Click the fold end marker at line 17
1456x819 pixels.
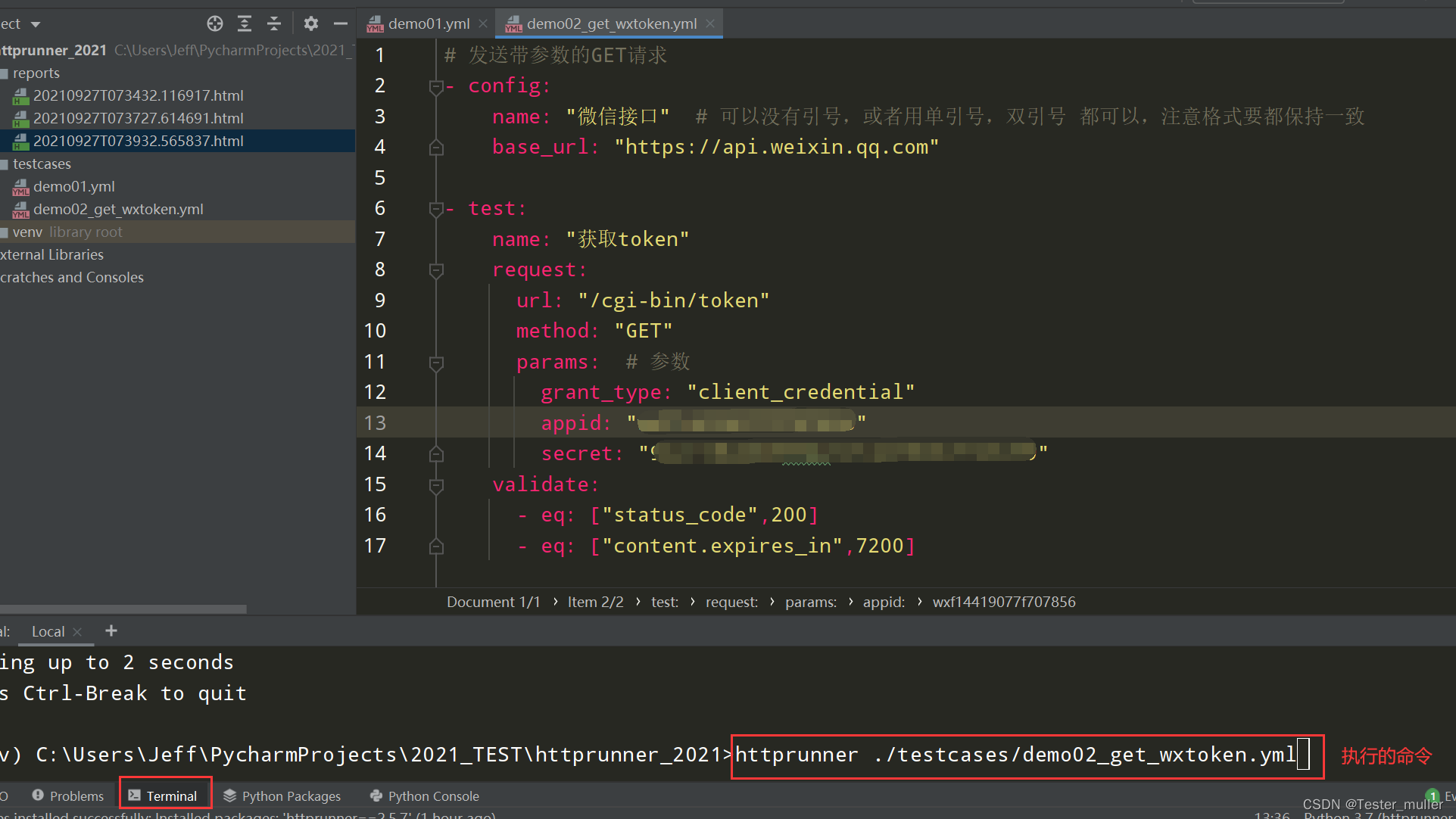click(x=436, y=547)
